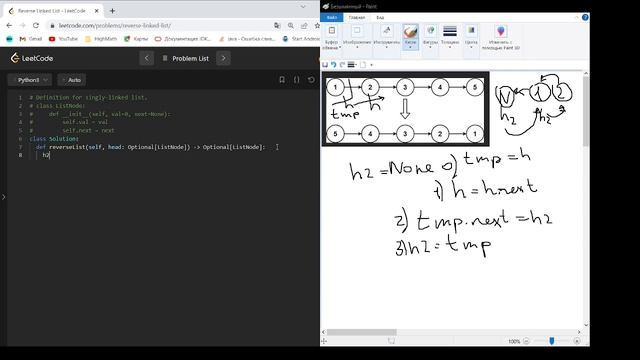Click the zoom magnifier icon in address bar
Image resolution: width=640 pixels, height=360 pixels.
click(291, 25)
